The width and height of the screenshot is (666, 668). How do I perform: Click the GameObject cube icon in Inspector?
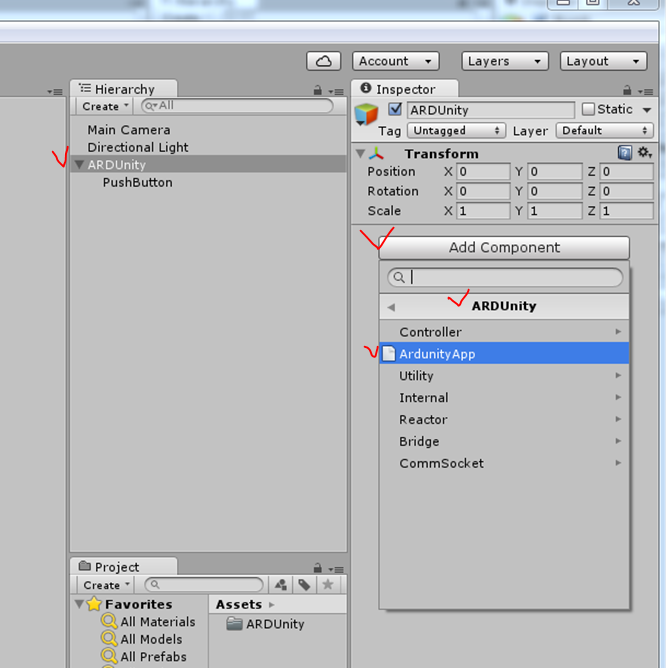366,114
